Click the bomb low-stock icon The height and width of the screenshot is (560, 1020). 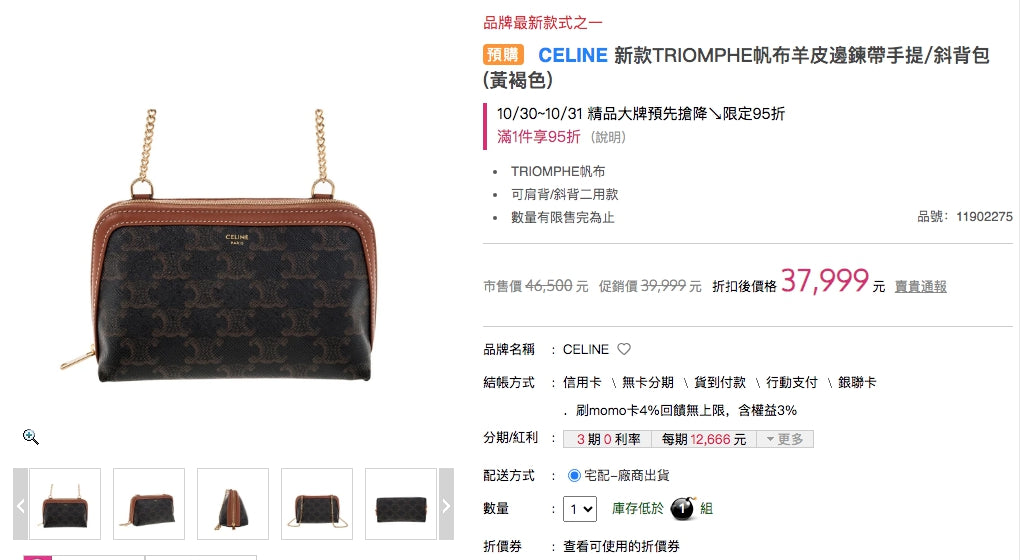(683, 508)
